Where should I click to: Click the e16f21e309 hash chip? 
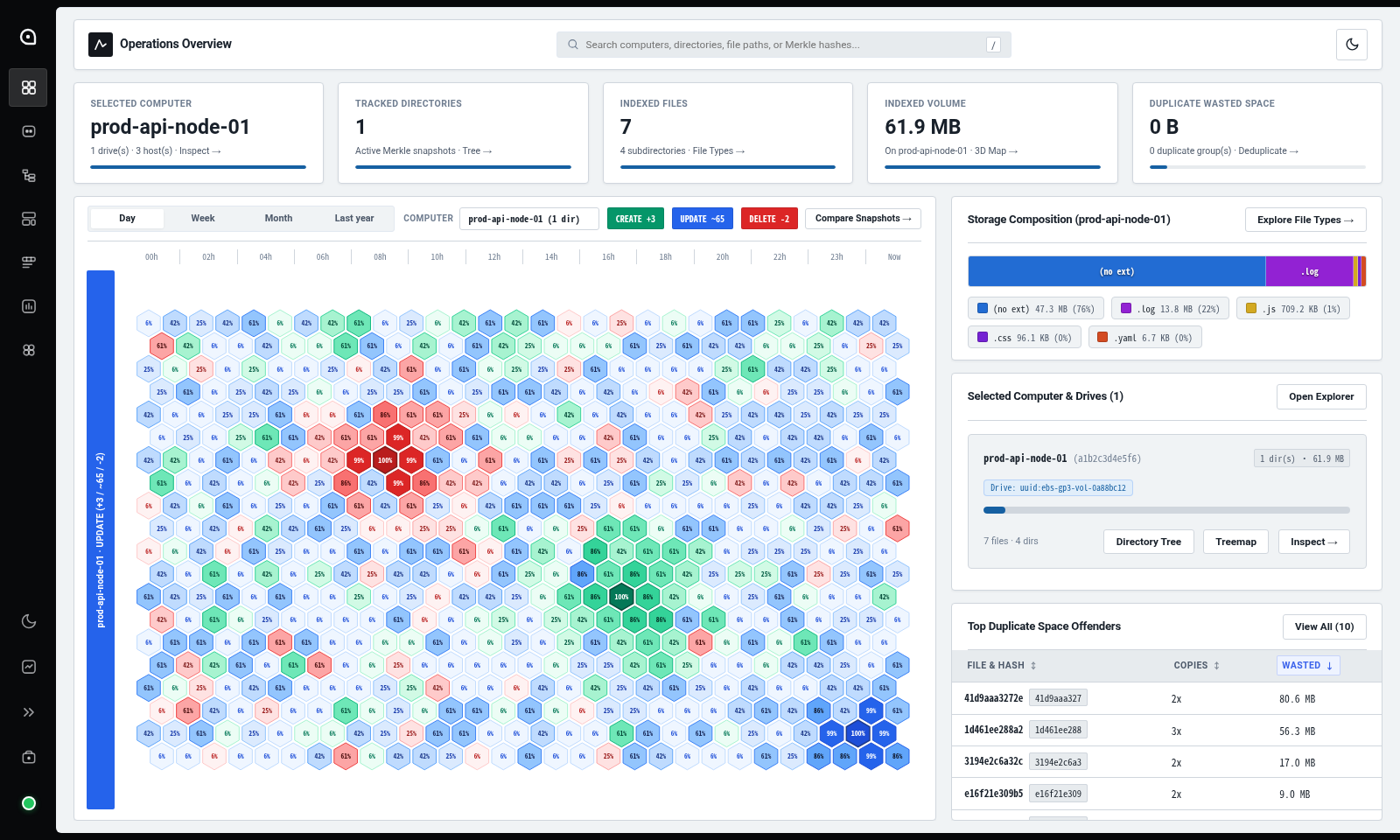tap(1058, 794)
